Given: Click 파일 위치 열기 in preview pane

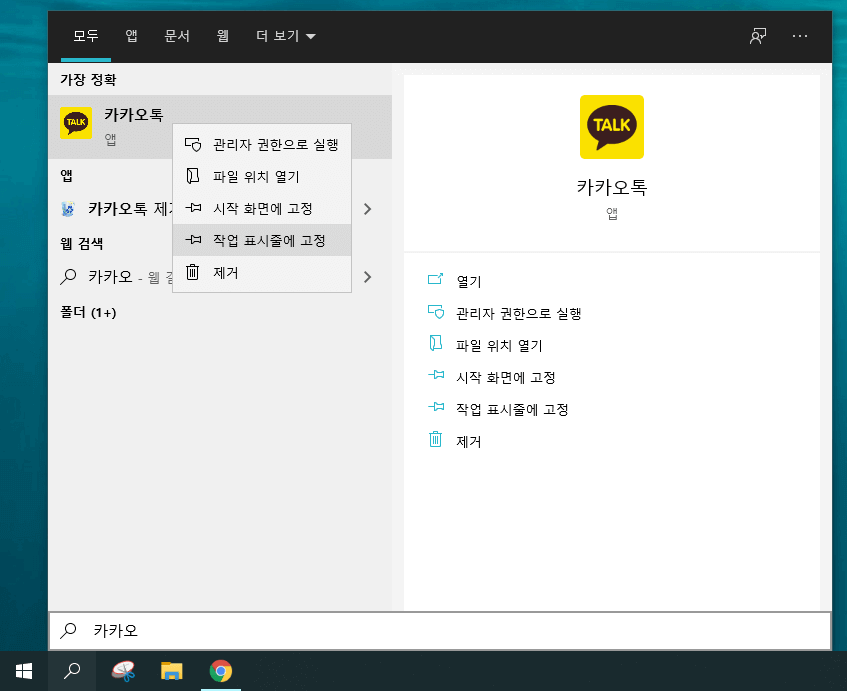Looking at the screenshot, I should point(499,345).
